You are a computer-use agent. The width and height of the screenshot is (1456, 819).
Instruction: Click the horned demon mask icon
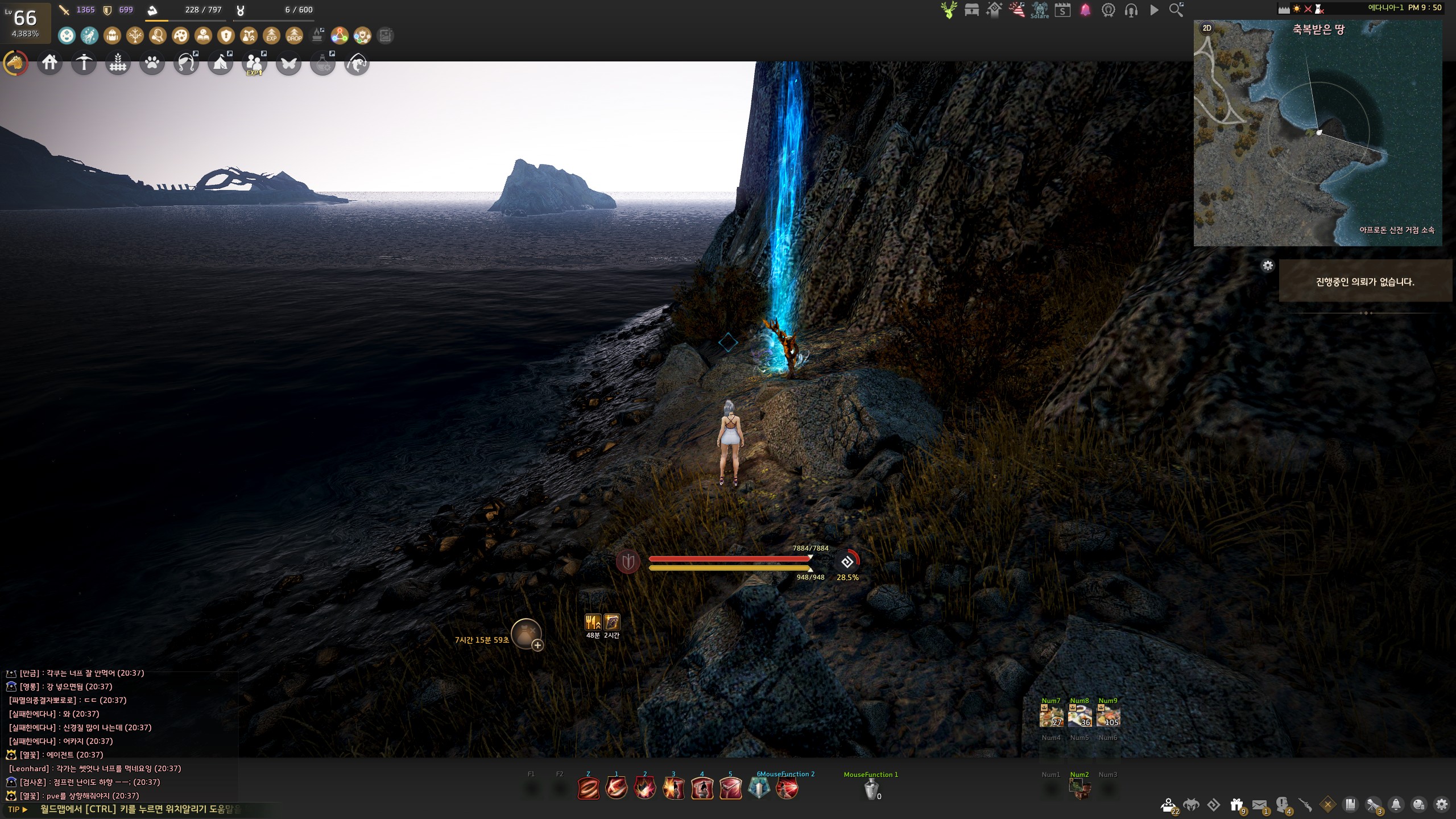pos(1191,805)
